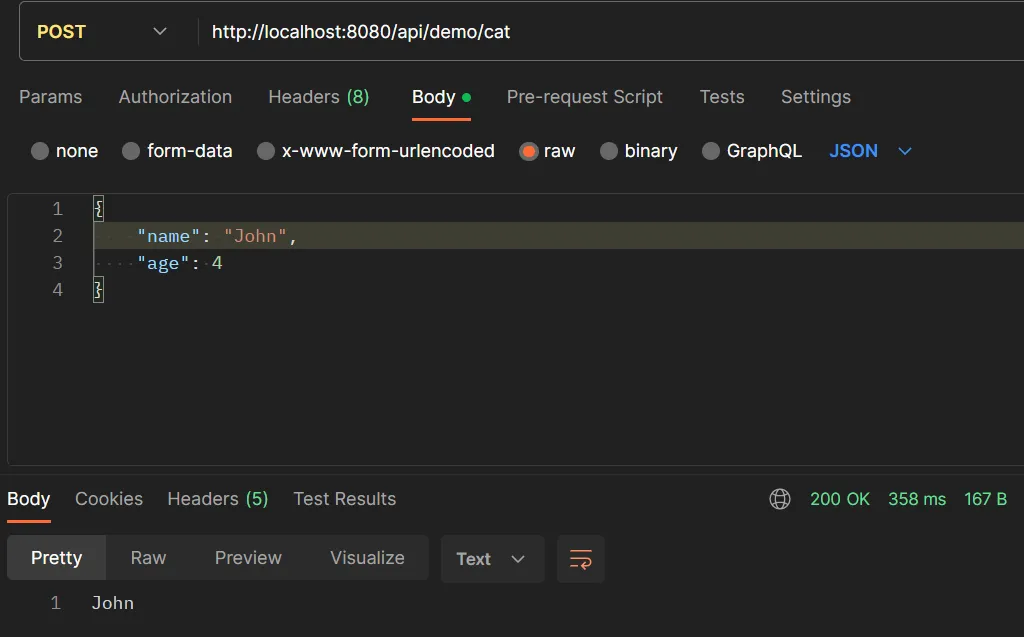The width and height of the screenshot is (1024, 637).
Task: Select the none body radio option
Action: [x=40, y=151]
